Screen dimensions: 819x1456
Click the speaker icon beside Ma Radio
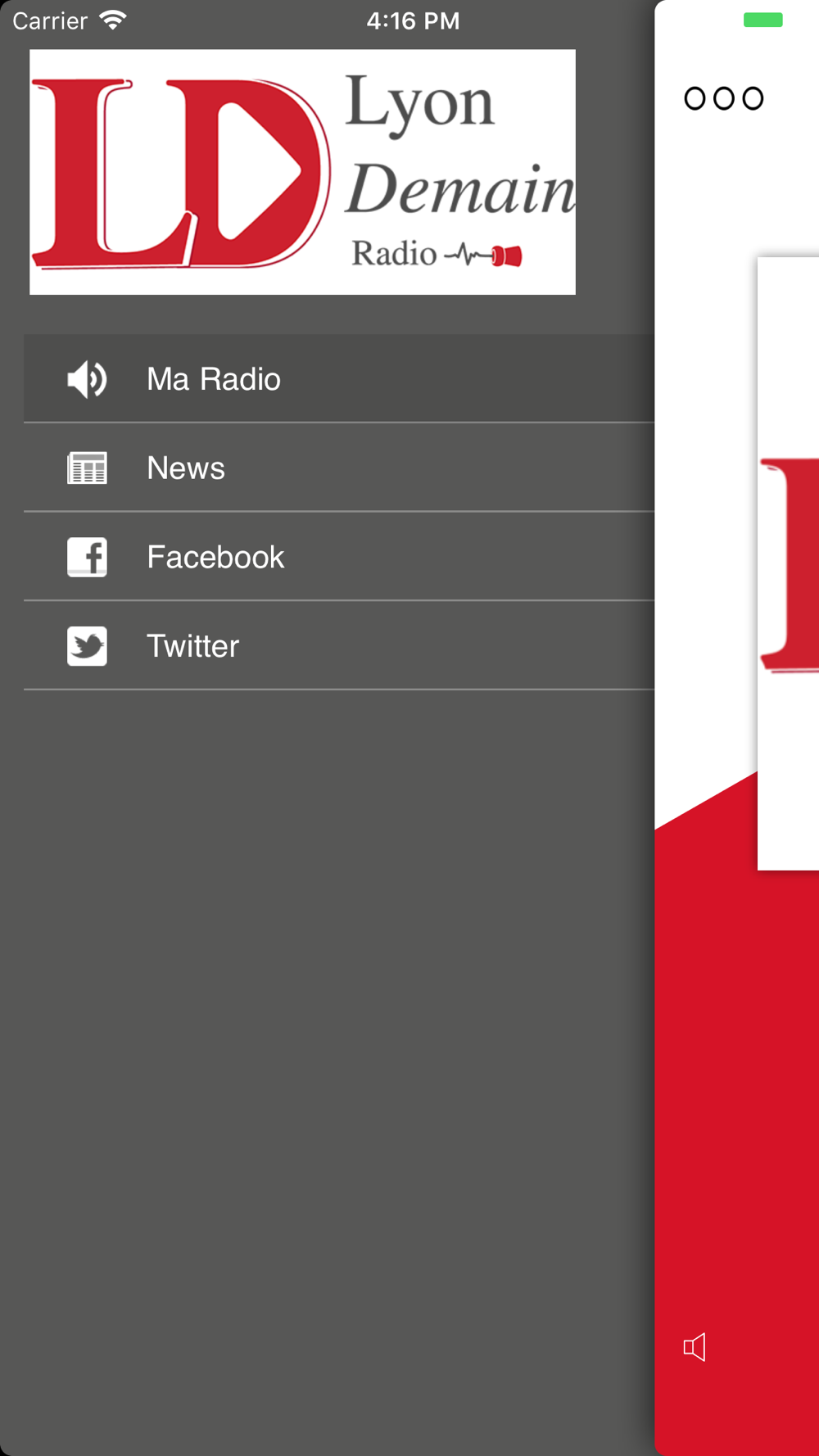87,379
